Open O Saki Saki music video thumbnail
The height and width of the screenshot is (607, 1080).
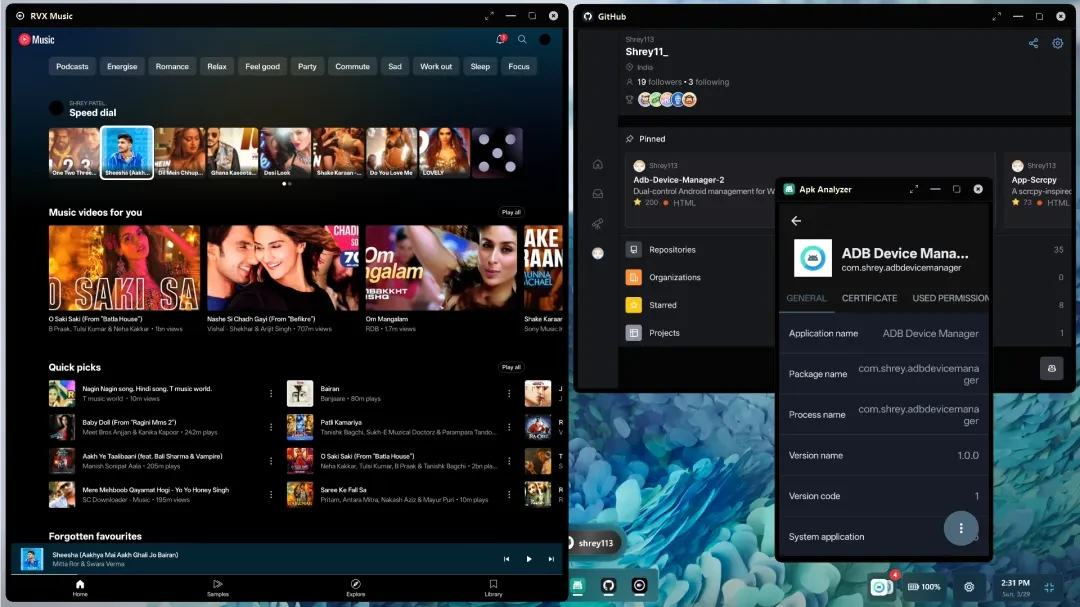click(124, 268)
